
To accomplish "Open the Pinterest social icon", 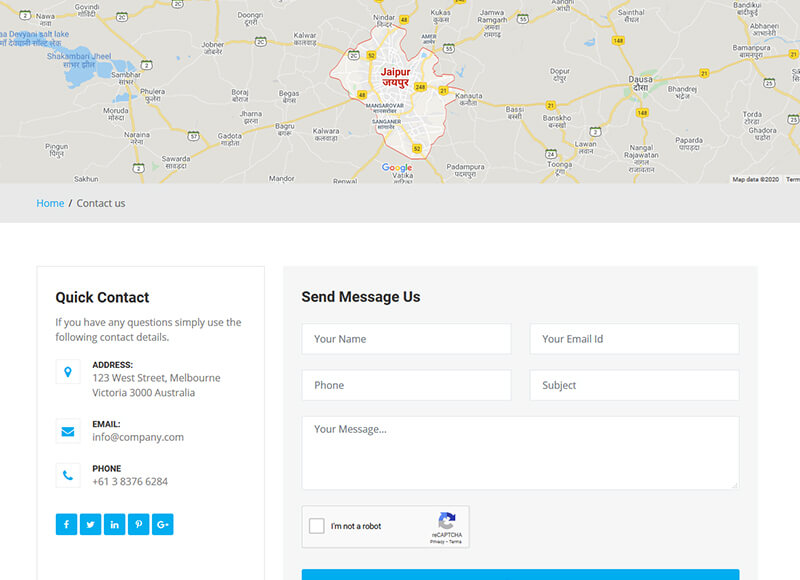I will point(139,524).
